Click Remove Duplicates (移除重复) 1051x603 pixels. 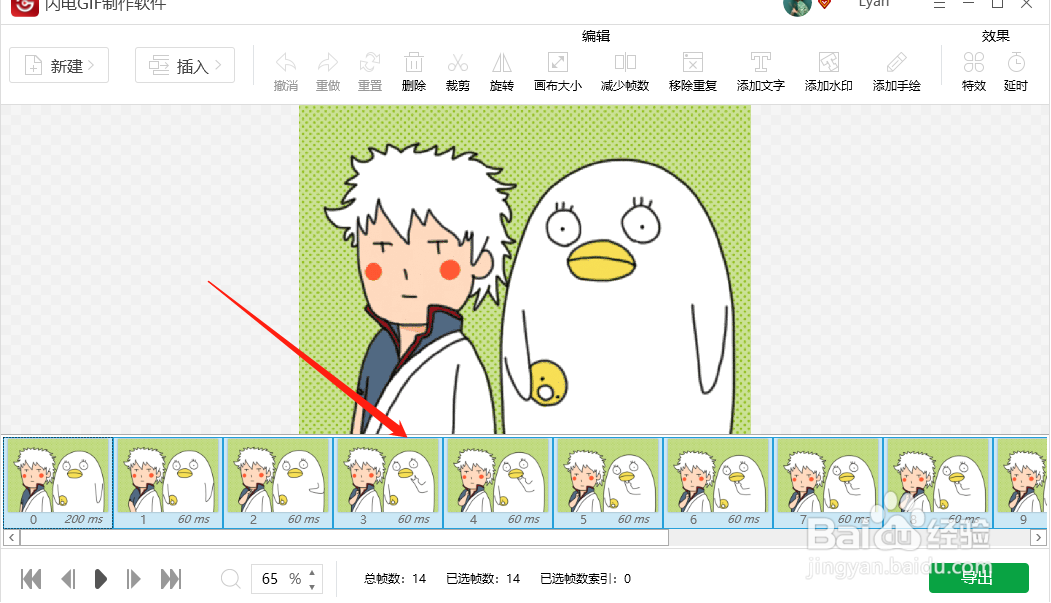(x=692, y=63)
